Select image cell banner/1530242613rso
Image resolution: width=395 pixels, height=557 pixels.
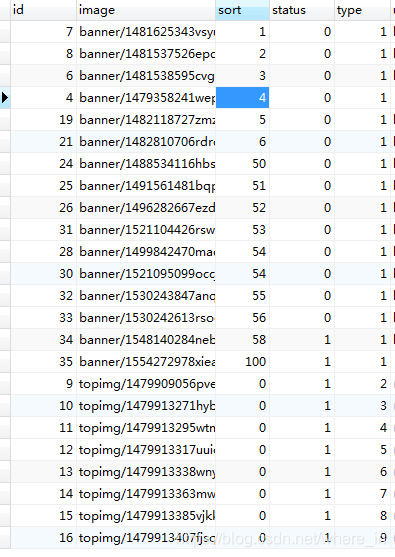coord(146,318)
